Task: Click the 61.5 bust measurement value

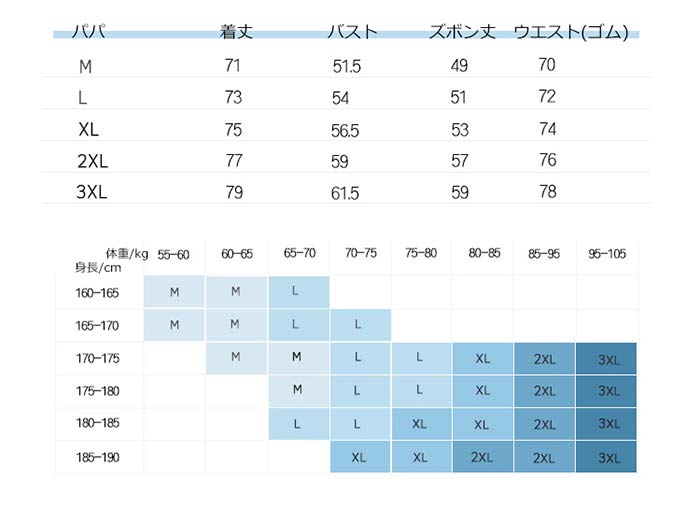Action: pos(344,194)
